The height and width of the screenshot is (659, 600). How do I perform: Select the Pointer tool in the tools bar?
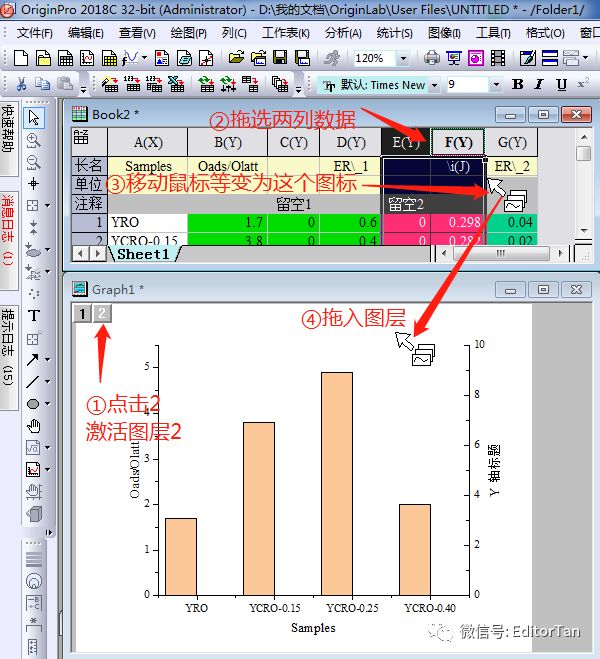34,118
